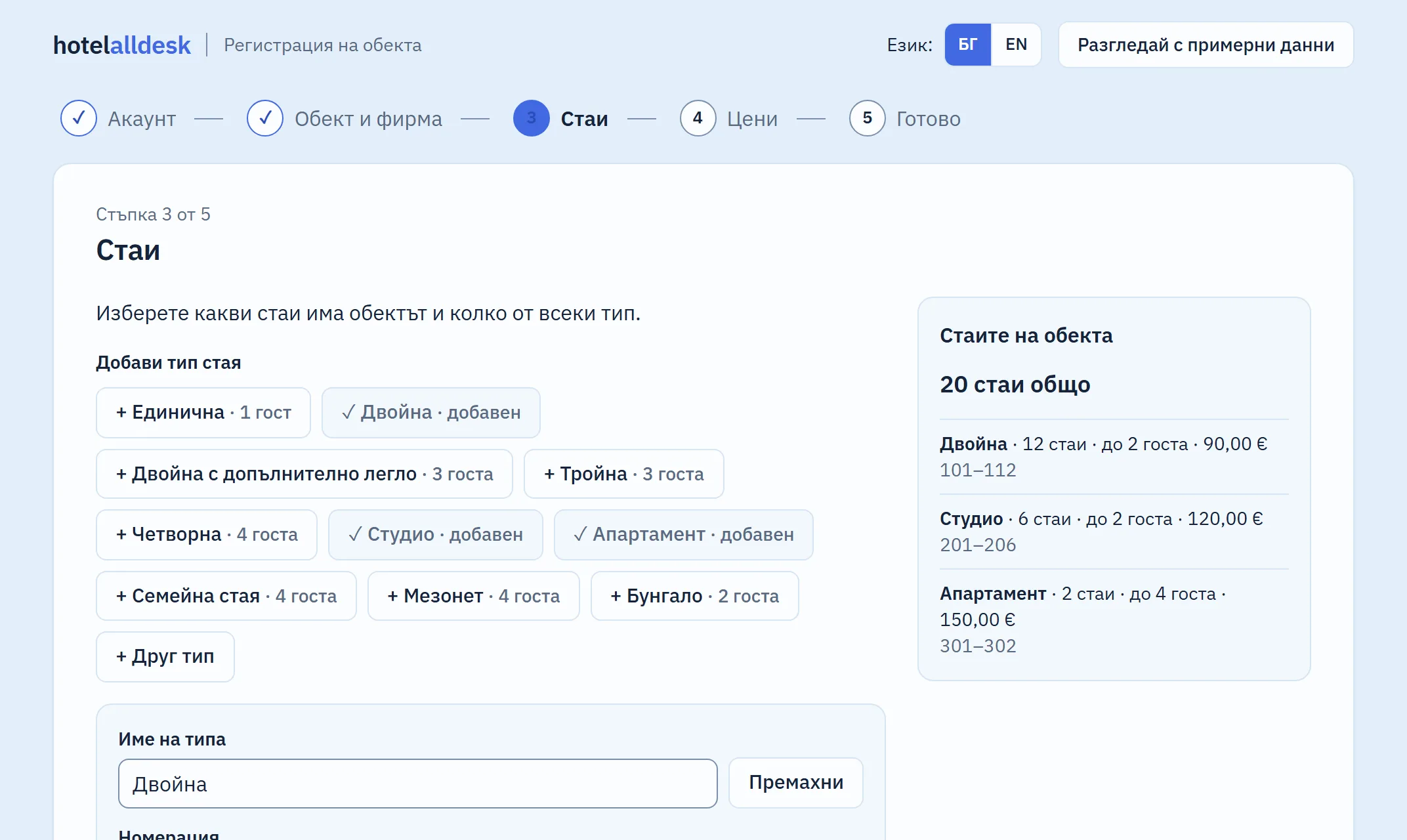The height and width of the screenshot is (840, 1407).
Task: Add Бунгало room type
Action: pyautogui.click(x=695, y=596)
